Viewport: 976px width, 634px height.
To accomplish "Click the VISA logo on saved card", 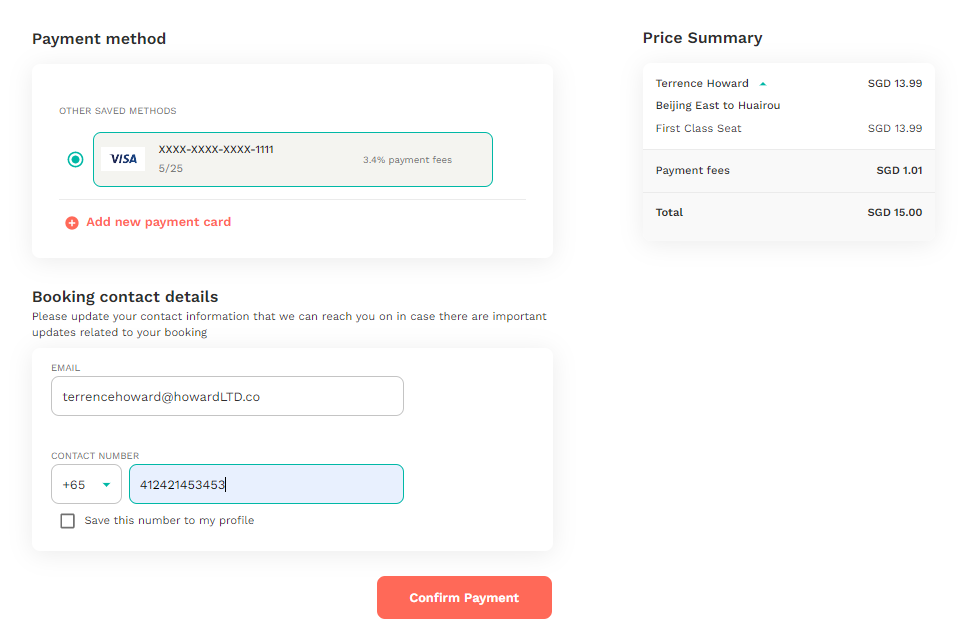I will [123, 159].
